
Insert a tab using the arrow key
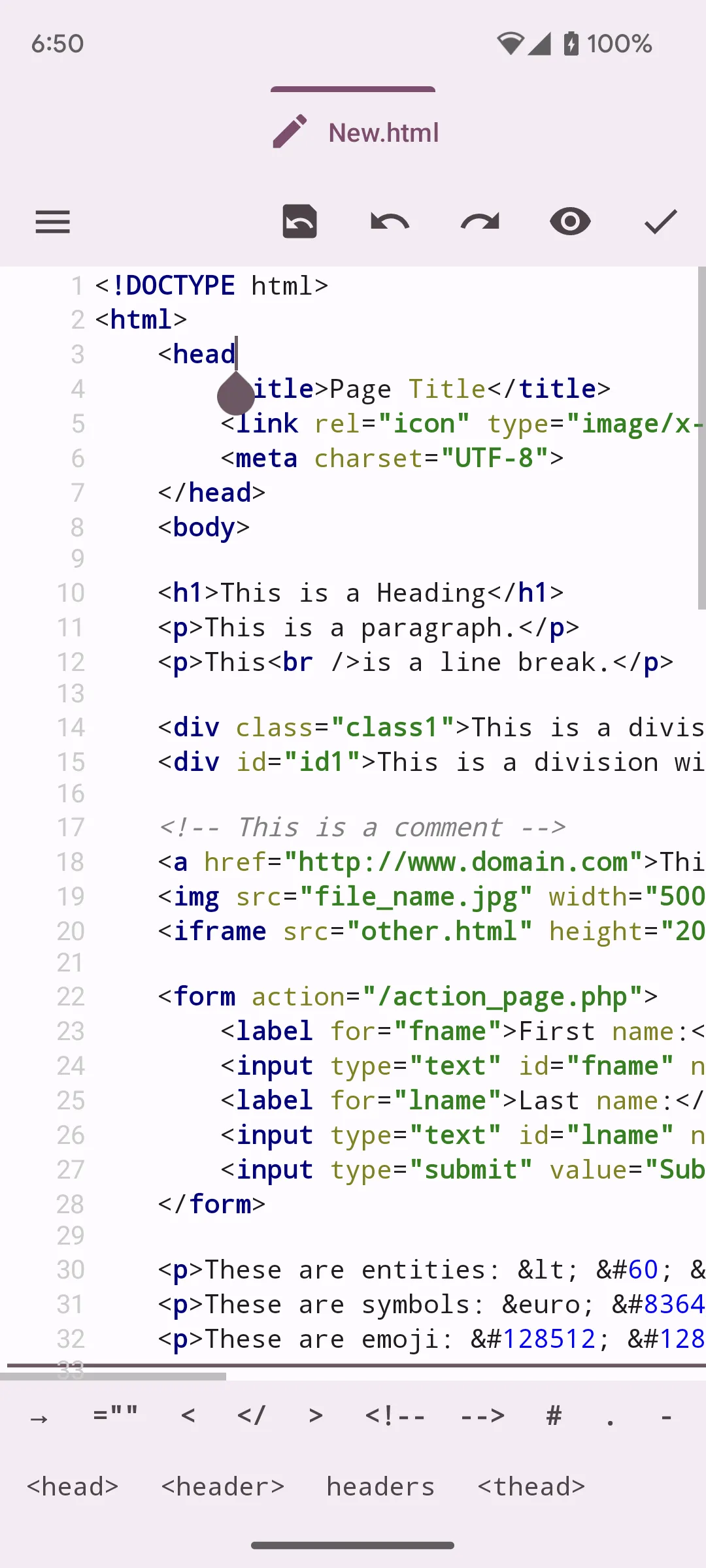tap(39, 1418)
